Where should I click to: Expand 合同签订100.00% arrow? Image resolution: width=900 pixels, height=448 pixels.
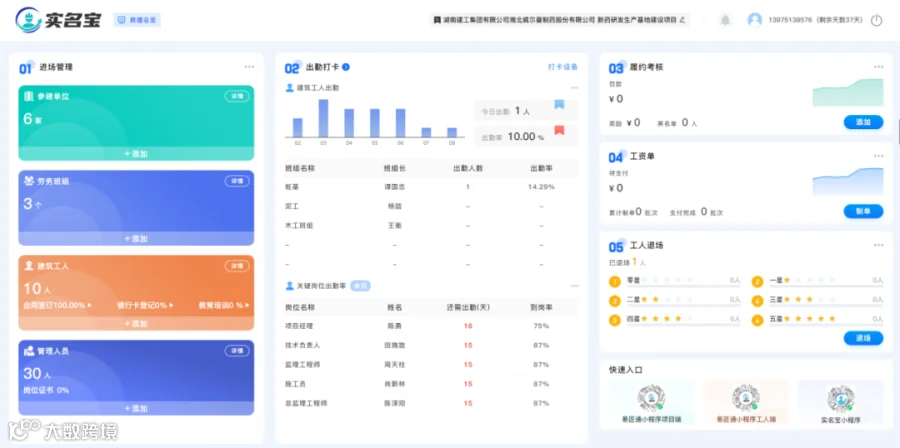tap(89, 305)
